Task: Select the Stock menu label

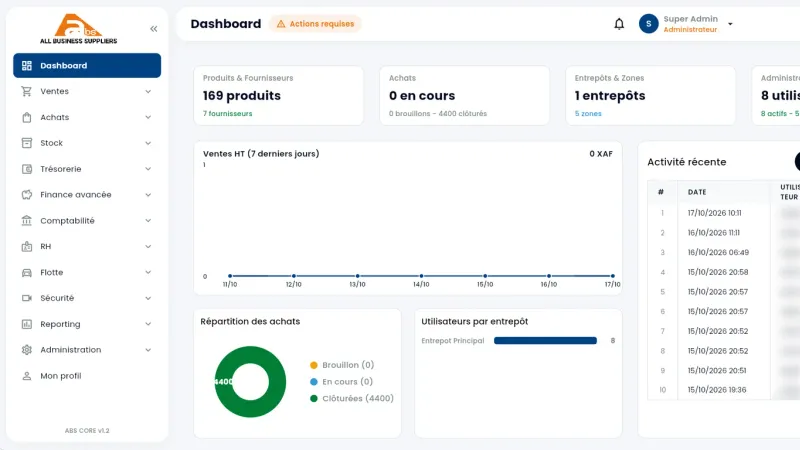Action: click(52, 143)
